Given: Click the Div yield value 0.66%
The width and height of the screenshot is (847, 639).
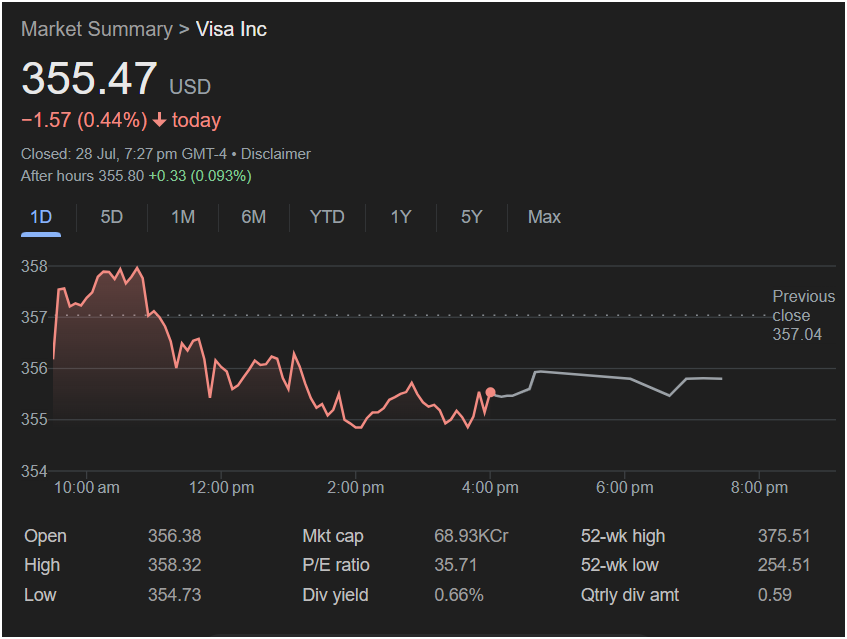Looking at the screenshot, I should [459, 595].
